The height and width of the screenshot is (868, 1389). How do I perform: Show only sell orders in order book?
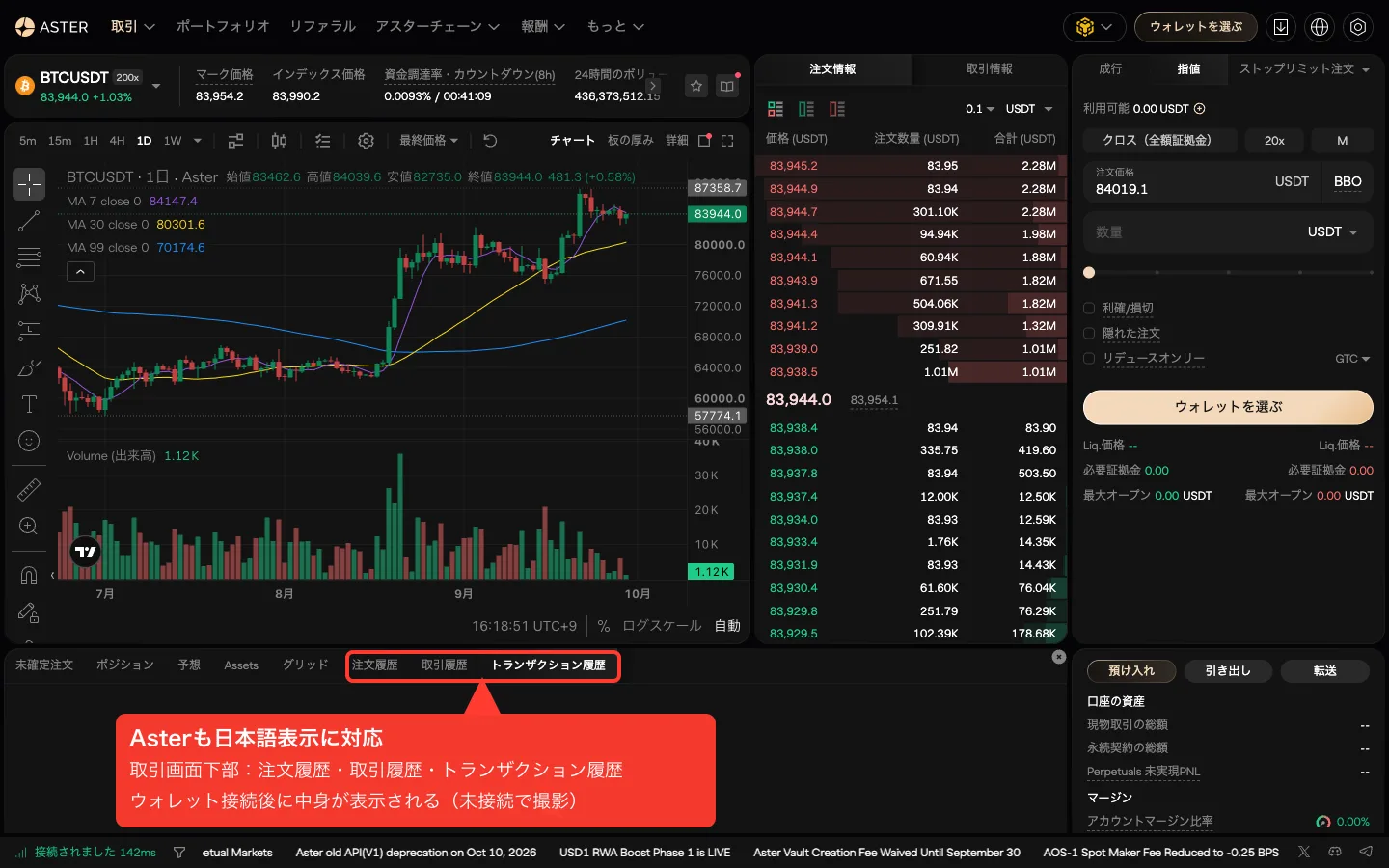click(837, 109)
